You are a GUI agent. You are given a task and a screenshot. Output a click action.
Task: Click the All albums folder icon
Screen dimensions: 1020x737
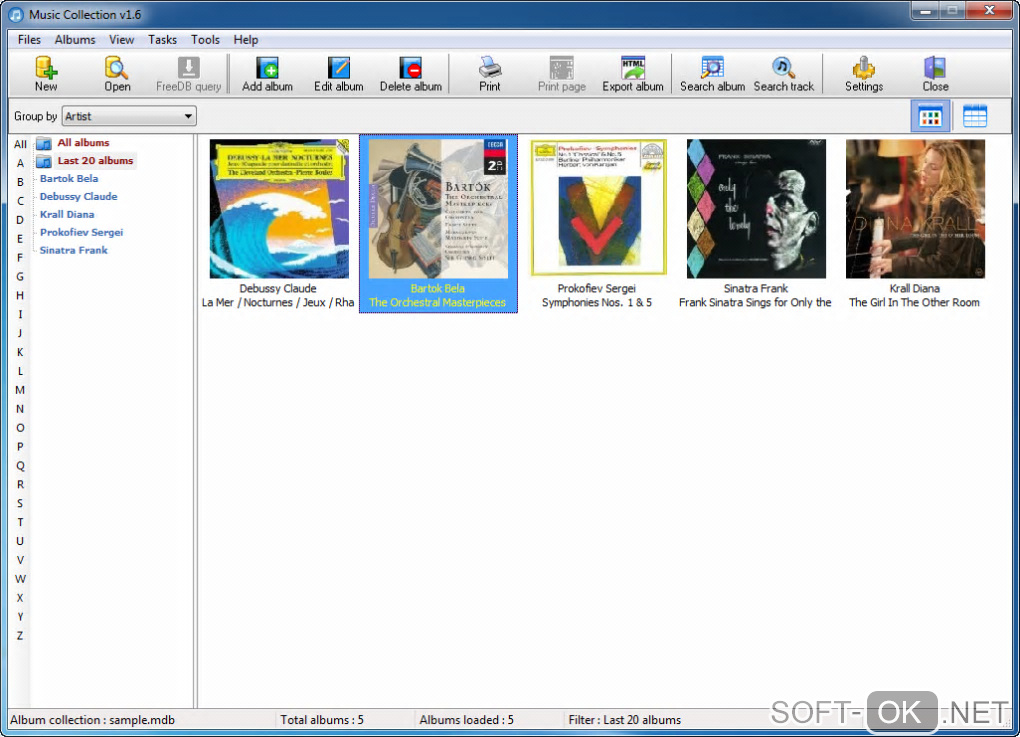[x=44, y=143]
